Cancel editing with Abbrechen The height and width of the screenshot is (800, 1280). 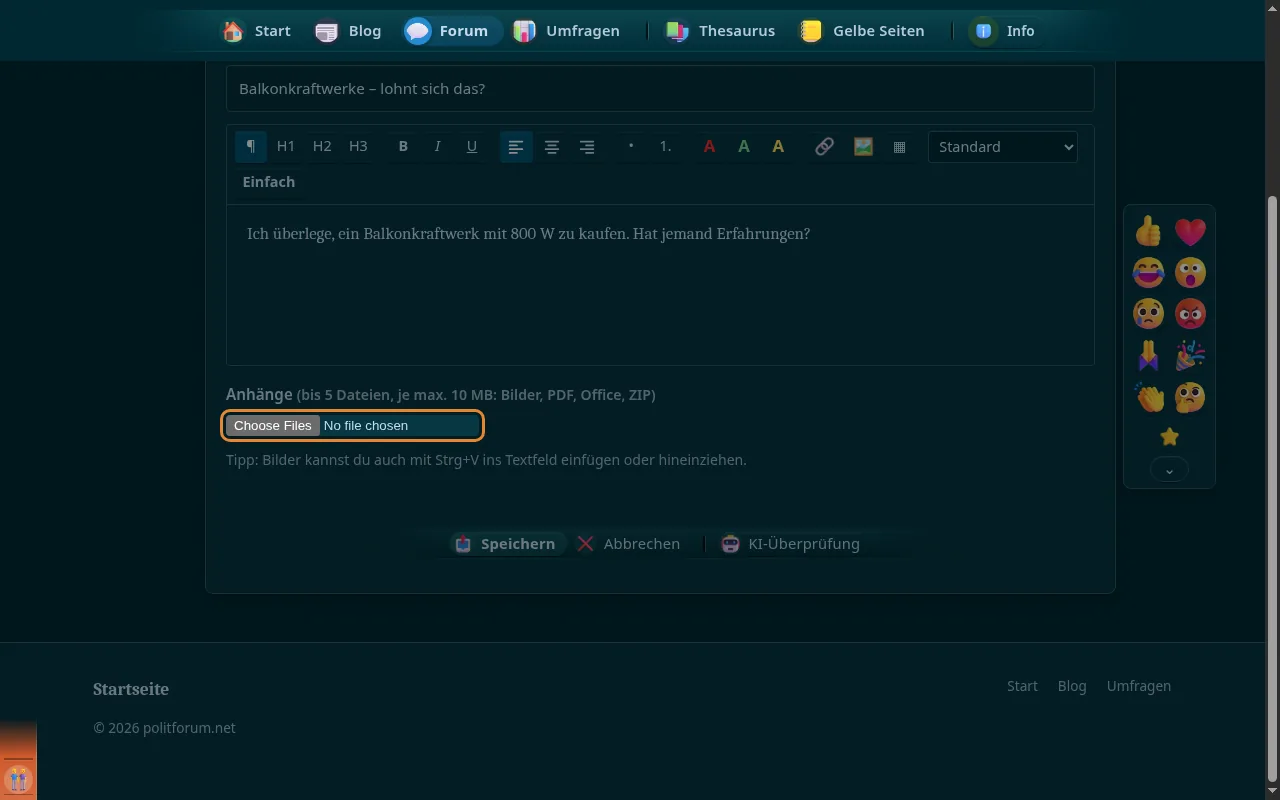pyautogui.click(x=629, y=544)
